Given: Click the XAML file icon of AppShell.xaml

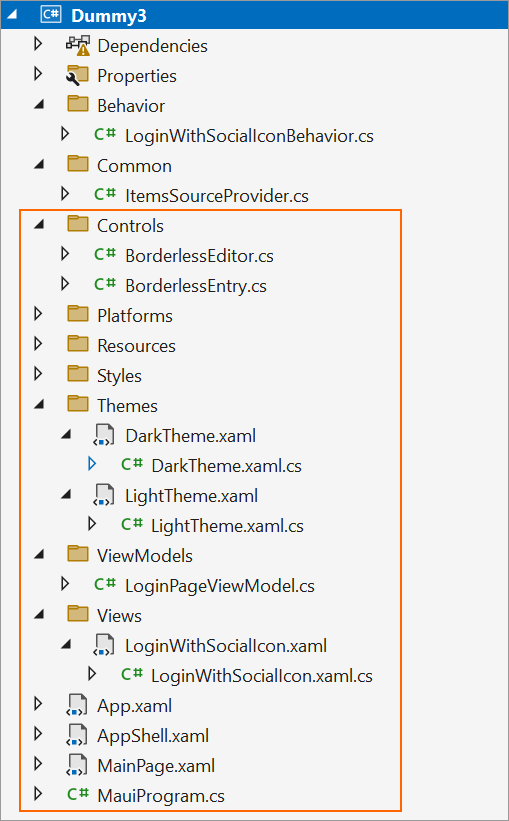Looking at the screenshot, I should pos(76,735).
